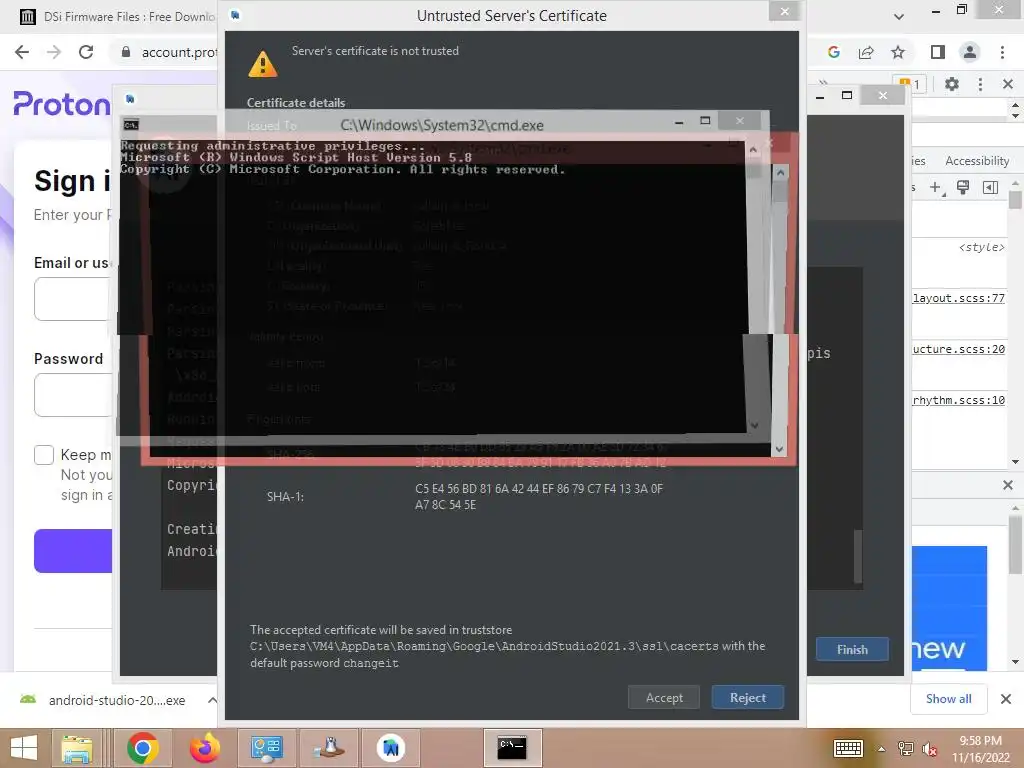1024x768 pixels.
Task: Click Show all downloads in Chrome
Action: pos(948,699)
